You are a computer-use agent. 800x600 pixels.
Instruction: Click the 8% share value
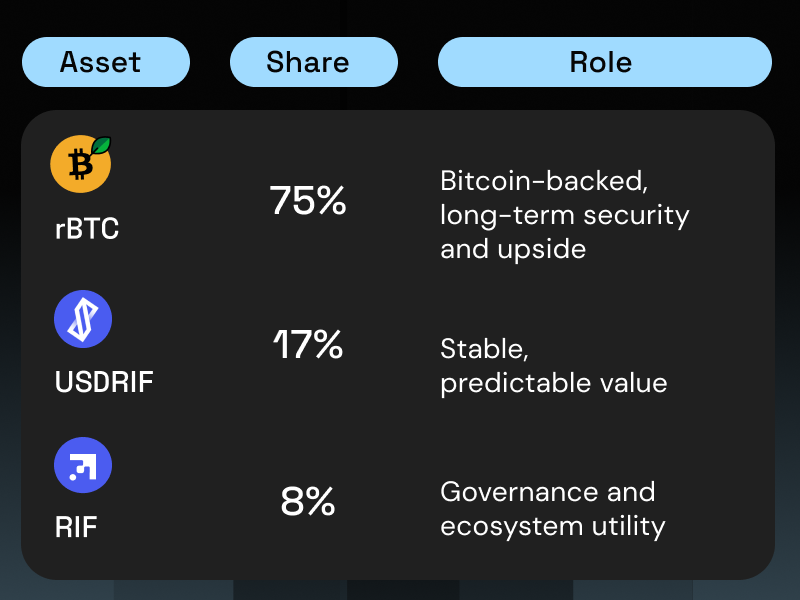[308, 501]
